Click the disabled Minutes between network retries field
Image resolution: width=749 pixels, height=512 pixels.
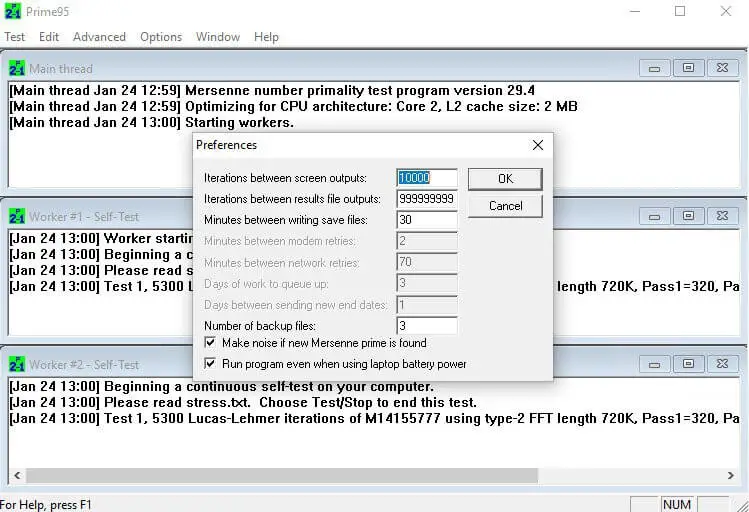(x=427, y=262)
